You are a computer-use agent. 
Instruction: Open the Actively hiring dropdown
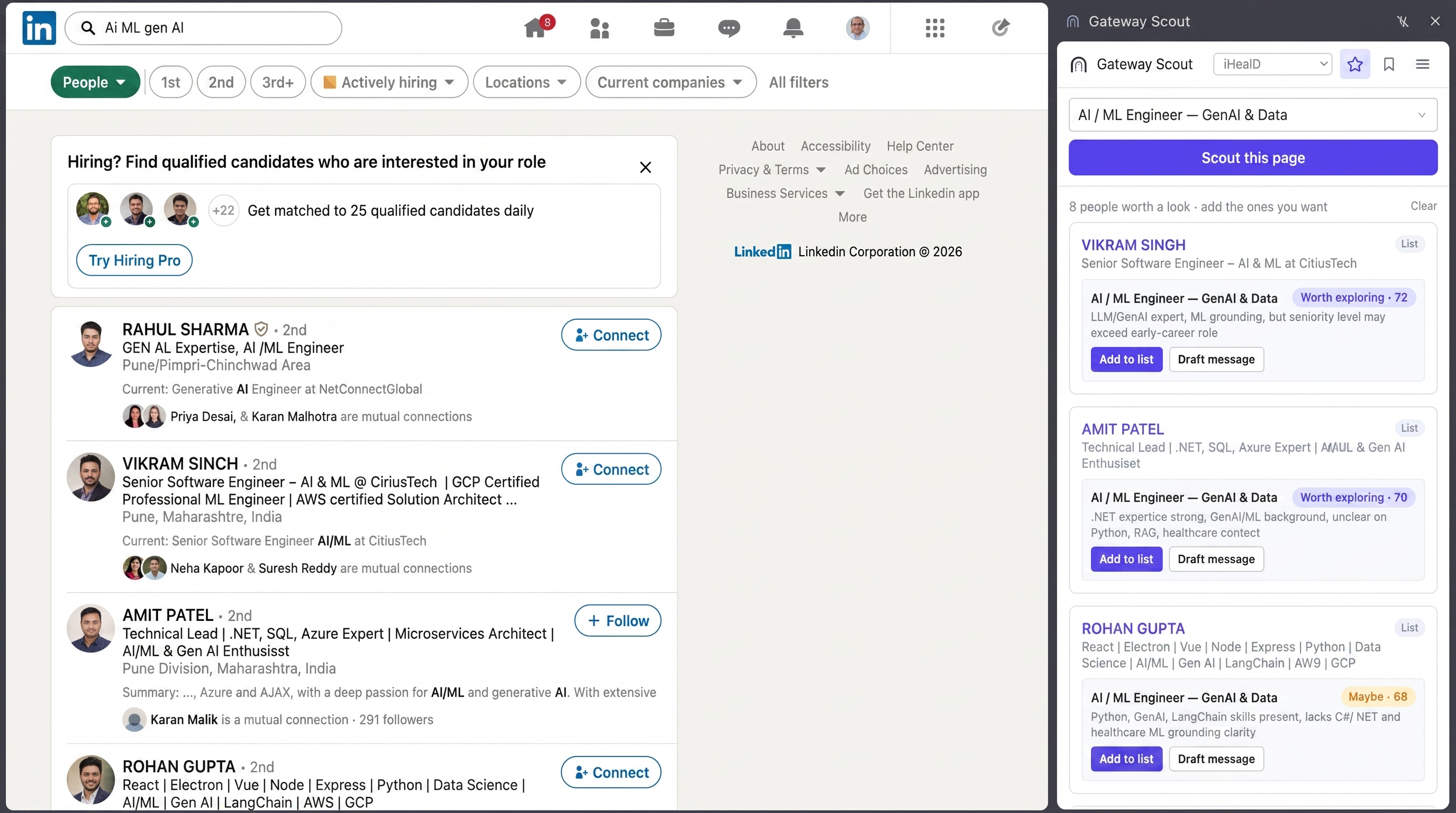389,82
